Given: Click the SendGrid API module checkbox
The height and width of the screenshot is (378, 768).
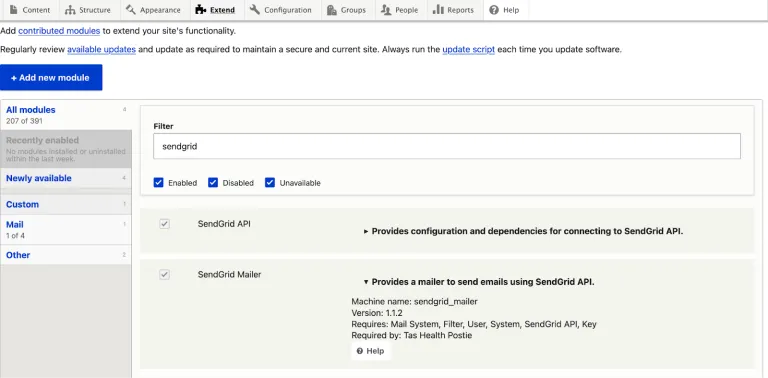Looking at the screenshot, I should [165, 224].
